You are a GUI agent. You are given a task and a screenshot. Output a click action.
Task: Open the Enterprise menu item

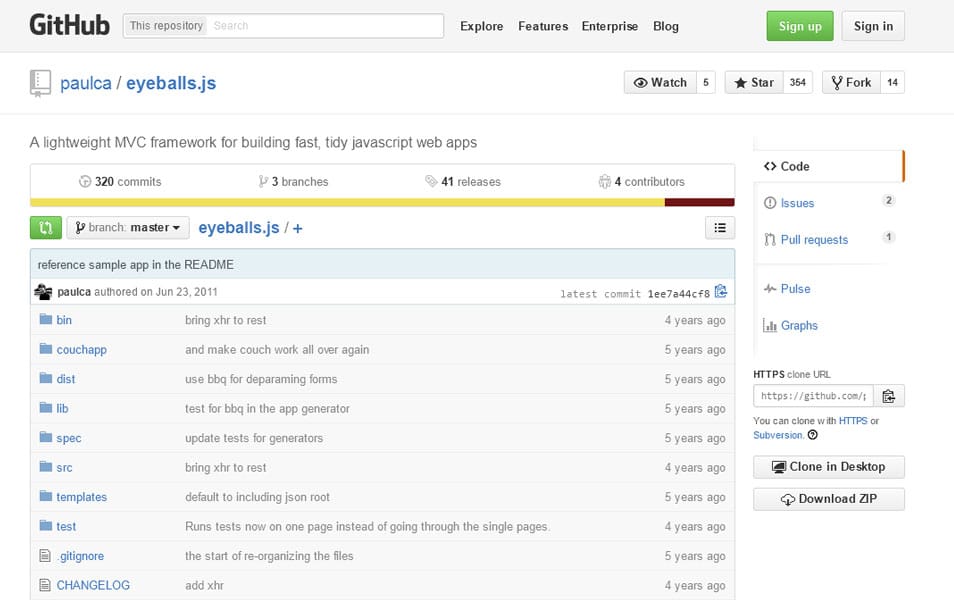[610, 26]
